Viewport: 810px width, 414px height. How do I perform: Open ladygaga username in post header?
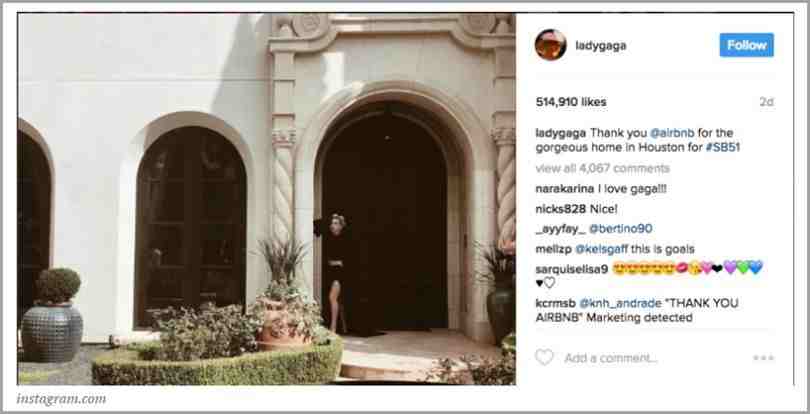(601, 45)
